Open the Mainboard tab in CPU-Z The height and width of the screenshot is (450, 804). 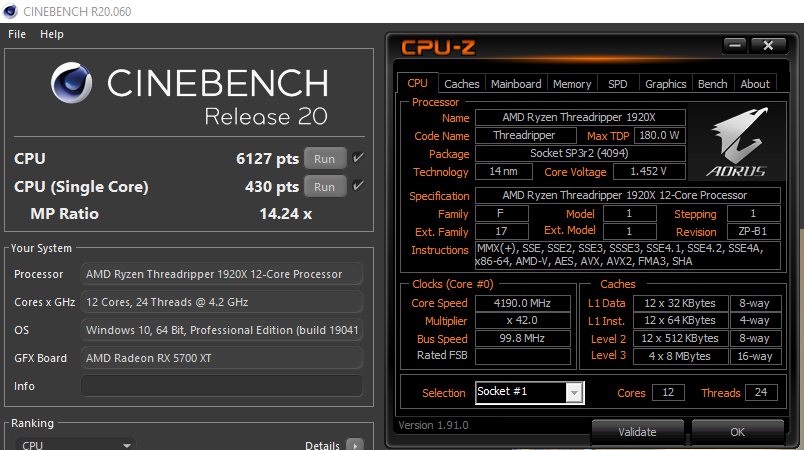pyautogui.click(x=516, y=84)
